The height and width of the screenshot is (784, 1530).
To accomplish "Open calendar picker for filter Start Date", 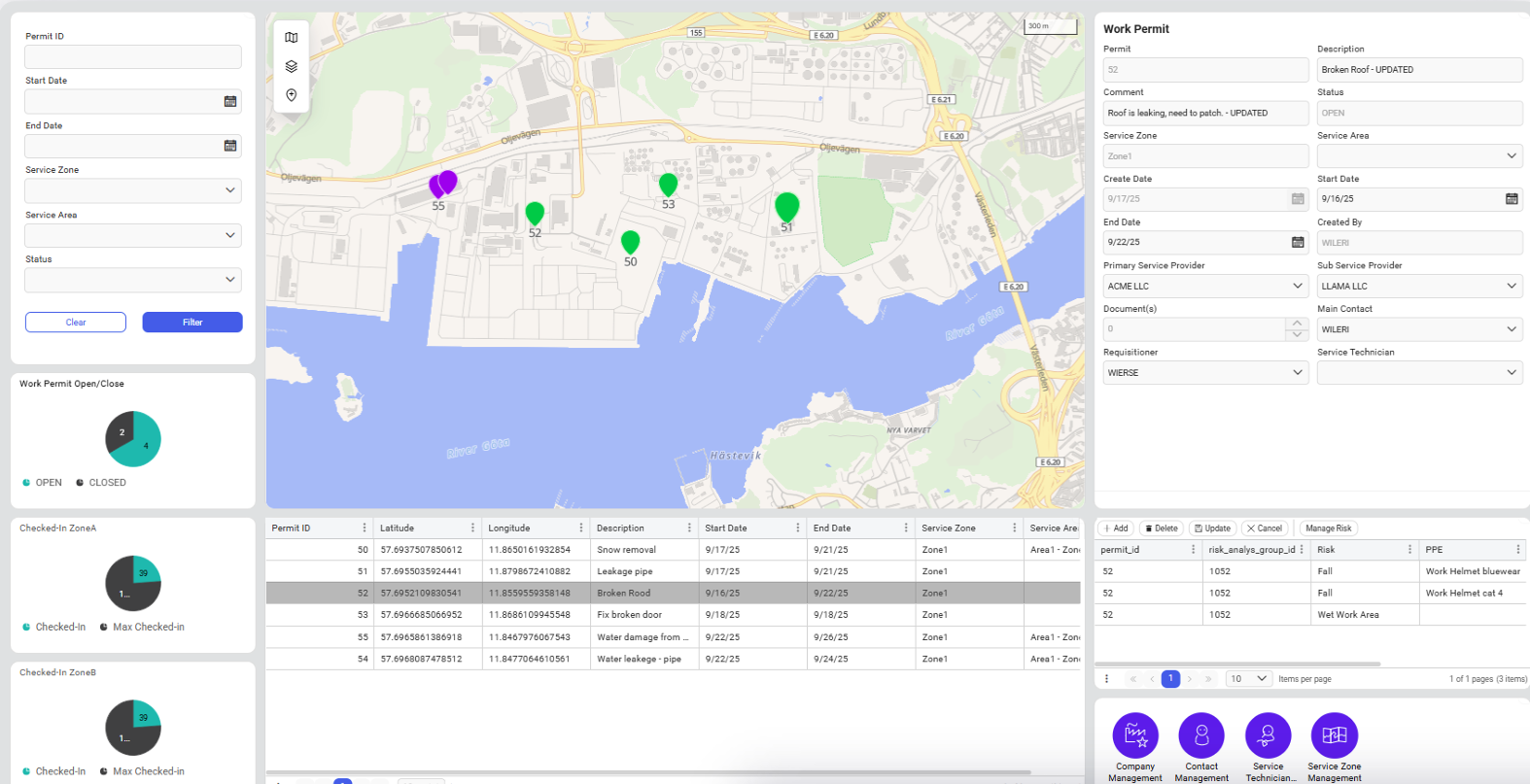I will coord(230,102).
